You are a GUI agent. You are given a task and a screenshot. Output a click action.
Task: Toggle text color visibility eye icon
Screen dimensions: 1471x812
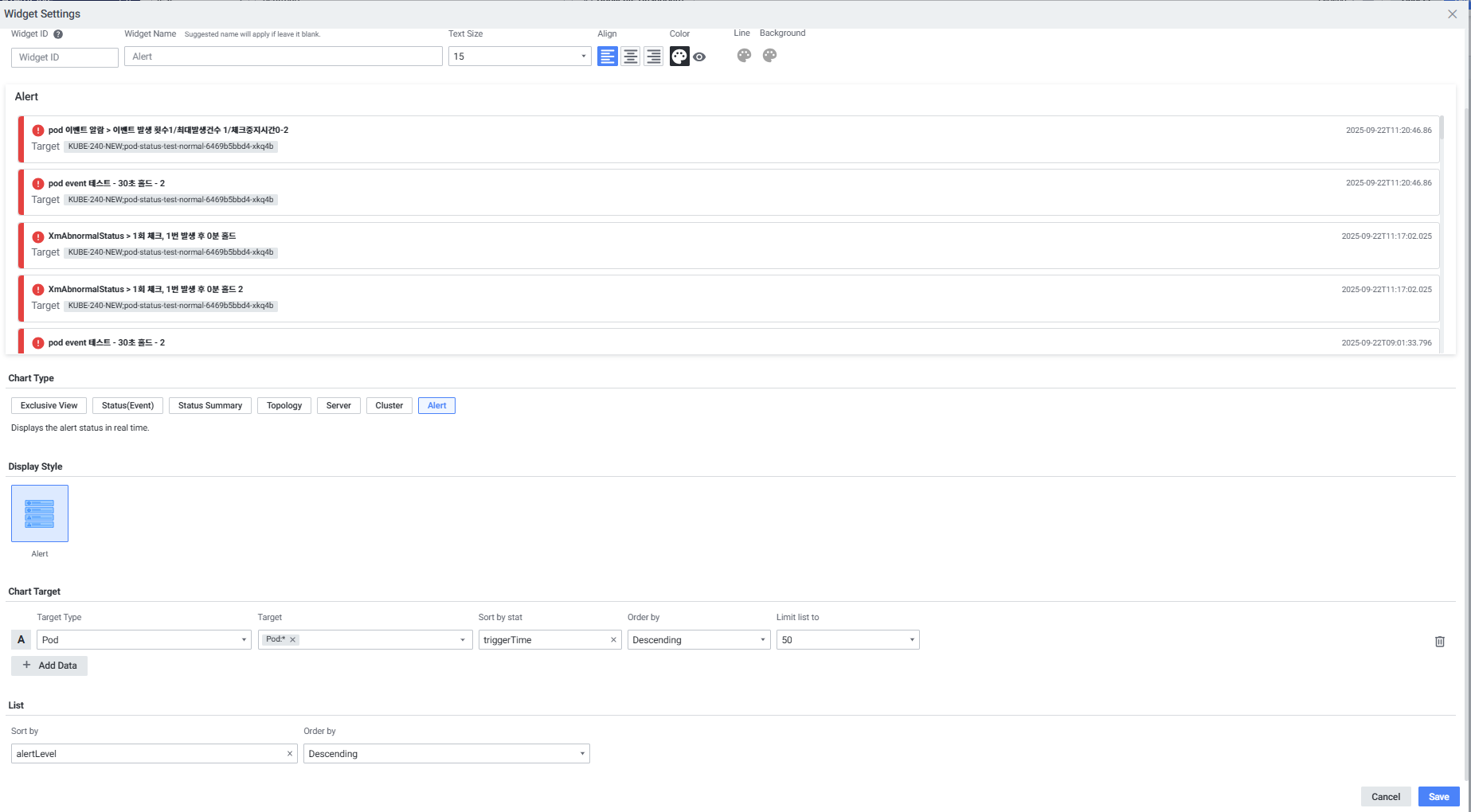699,57
